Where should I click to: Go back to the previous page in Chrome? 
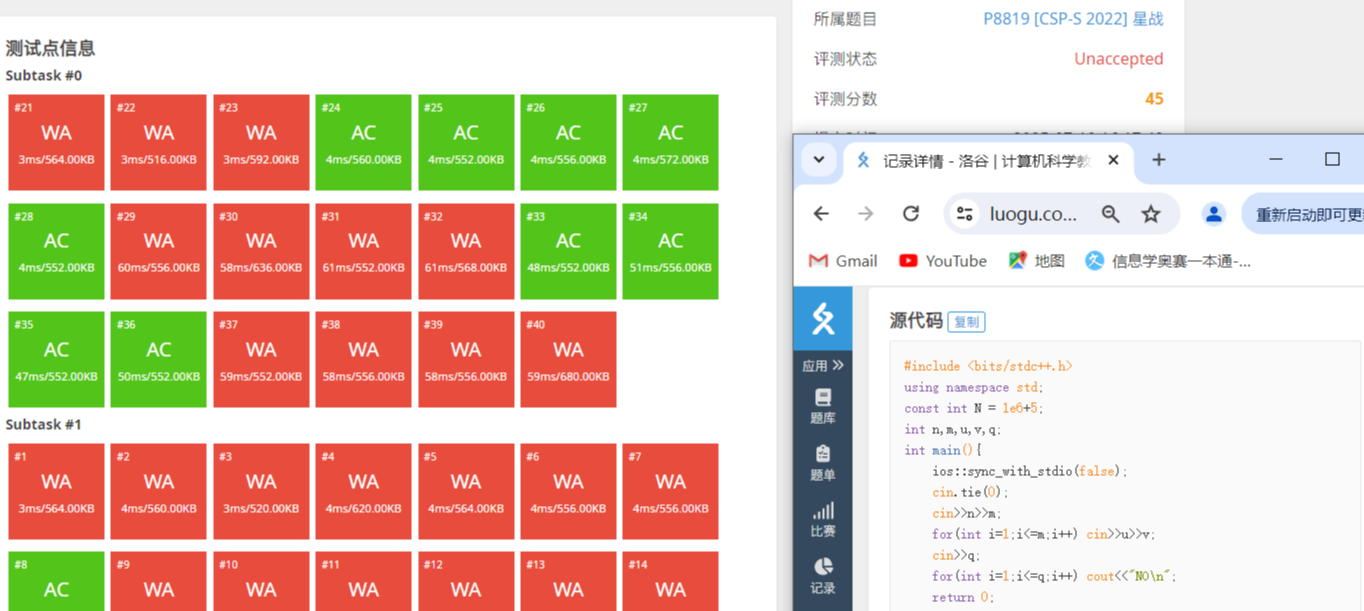click(821, 214)
